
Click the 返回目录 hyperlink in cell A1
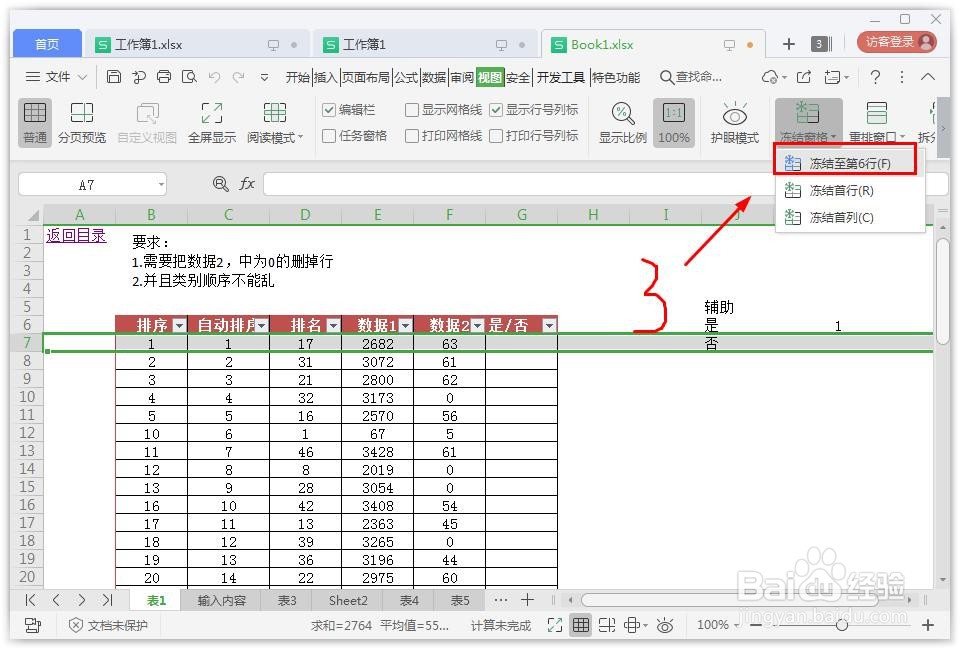(x=76, y=235)
